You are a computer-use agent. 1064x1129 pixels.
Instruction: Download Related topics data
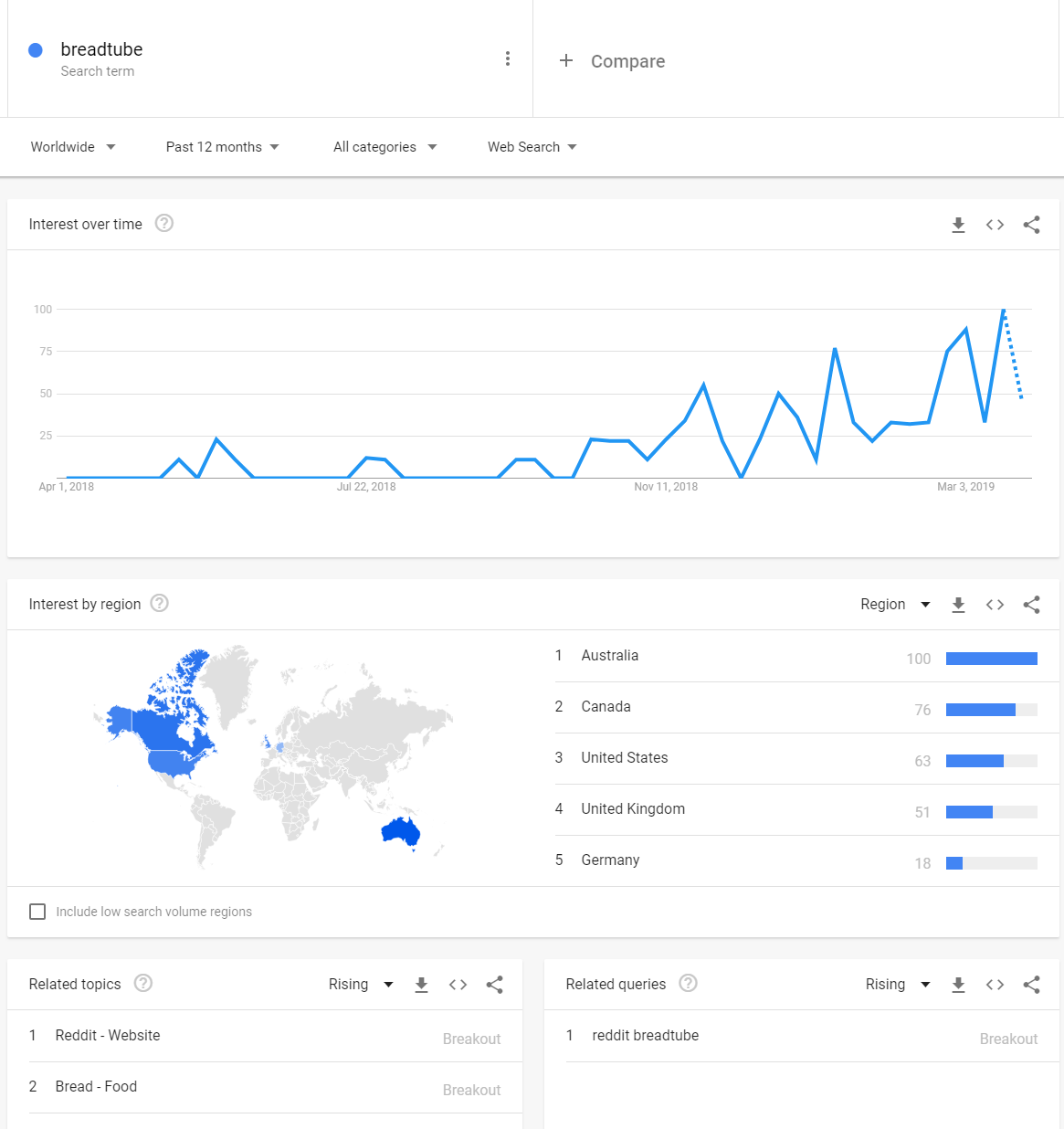tap(421, 985)
